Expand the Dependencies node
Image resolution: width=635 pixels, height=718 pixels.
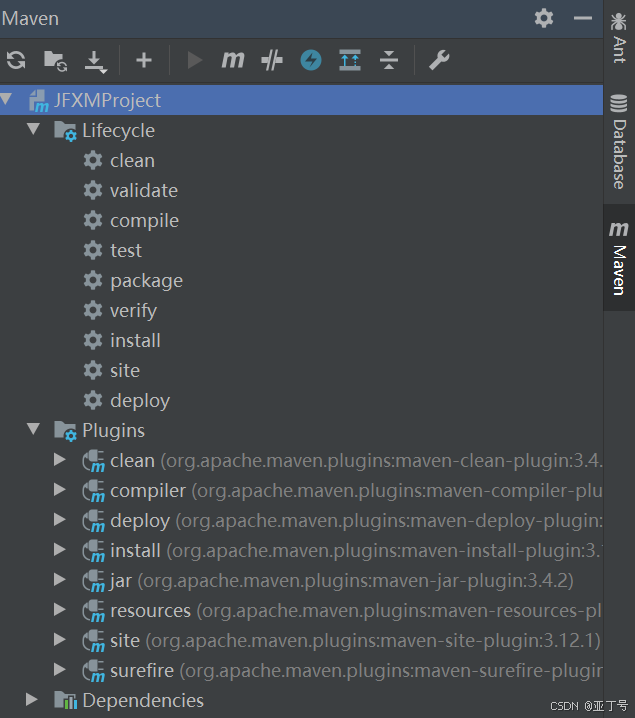pos(32,699)
